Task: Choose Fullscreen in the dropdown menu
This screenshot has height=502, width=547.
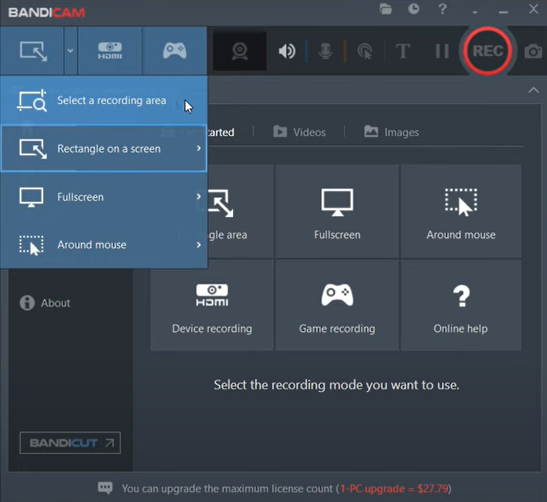Action: pyautogui.click(x=104, y=197)
